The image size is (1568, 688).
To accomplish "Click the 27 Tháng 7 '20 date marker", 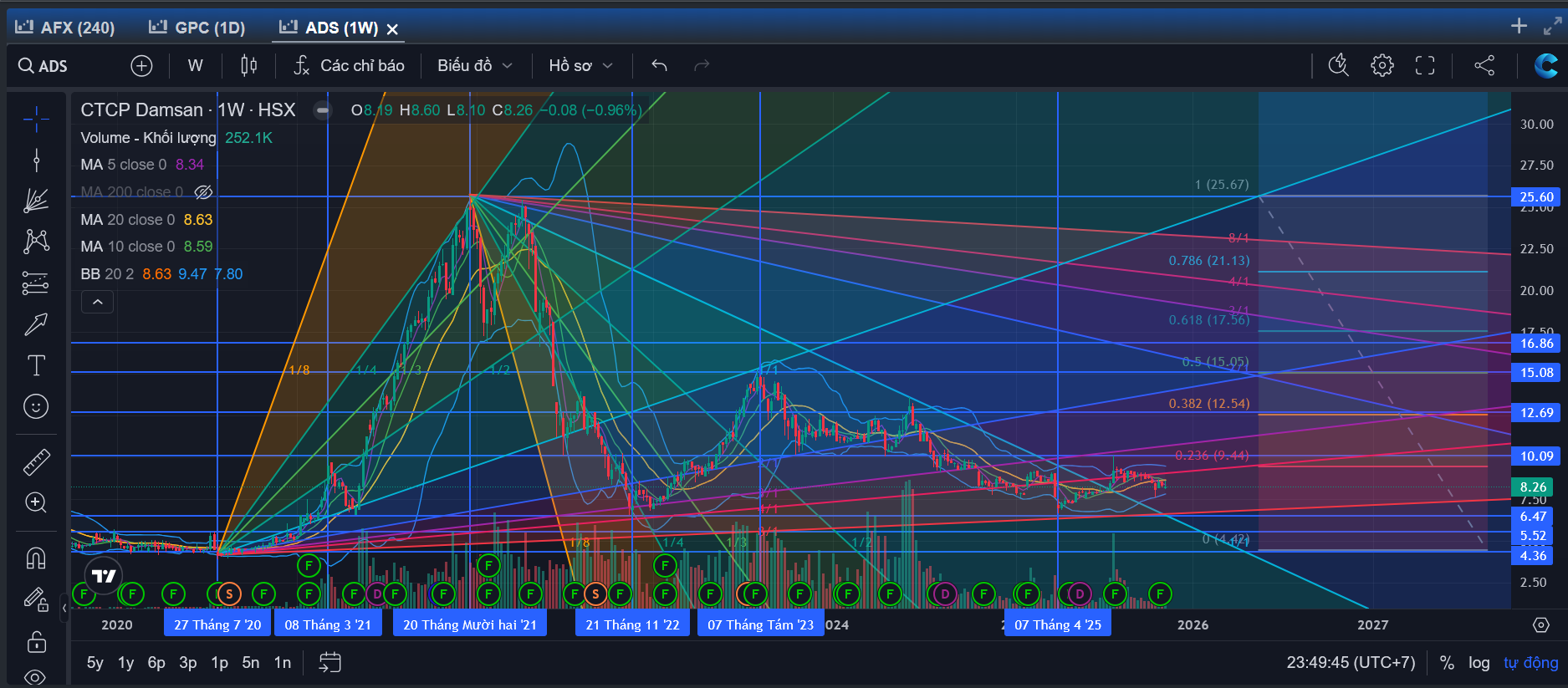I will pyautogui.click(x=217, y=624).
